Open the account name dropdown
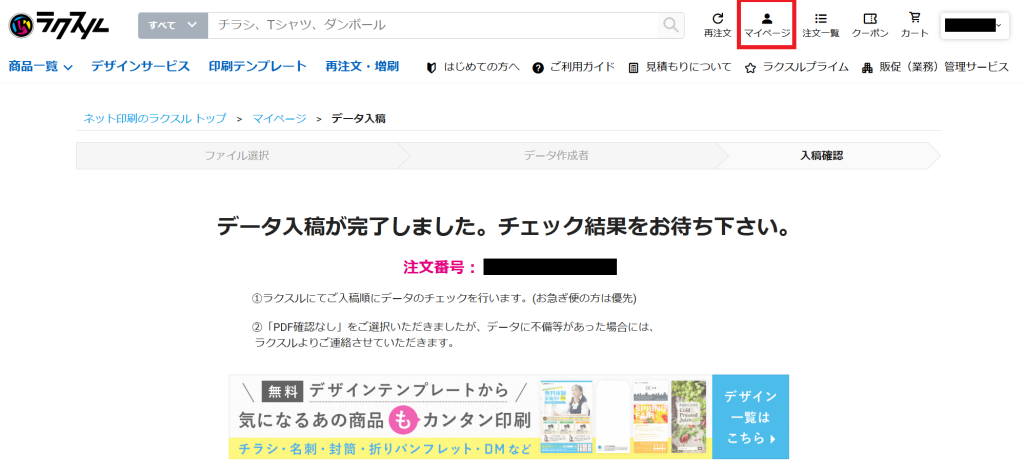 [x=973, y=25]
